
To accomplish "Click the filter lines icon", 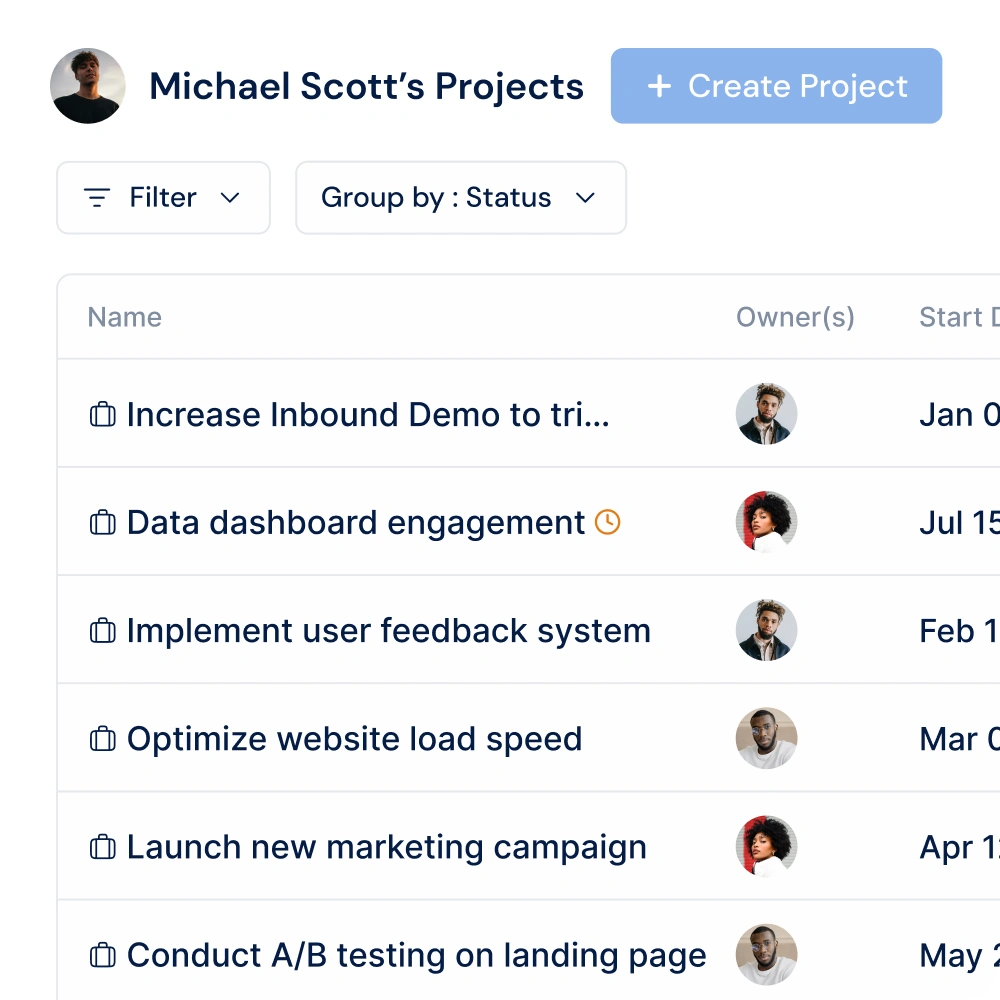I will [x=97, y=198].
